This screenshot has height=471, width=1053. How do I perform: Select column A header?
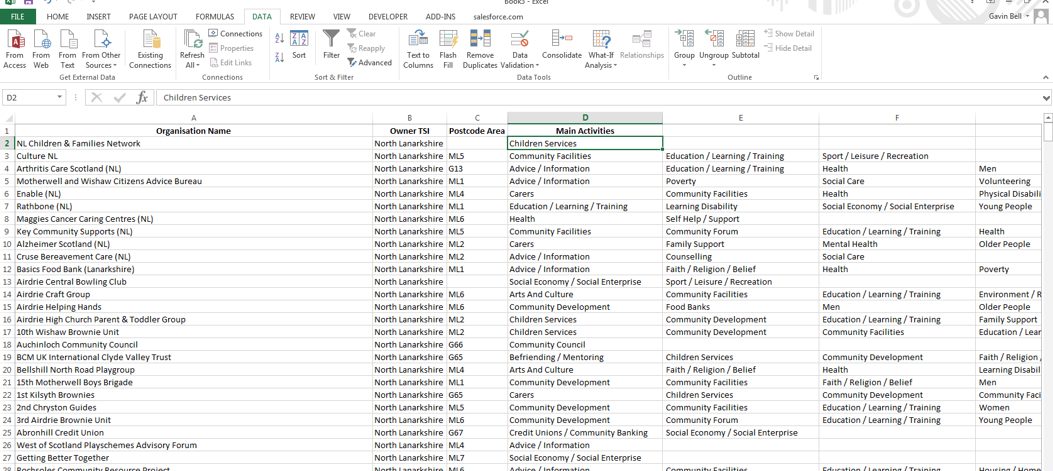pyautogui.click(x=193, y=118)
